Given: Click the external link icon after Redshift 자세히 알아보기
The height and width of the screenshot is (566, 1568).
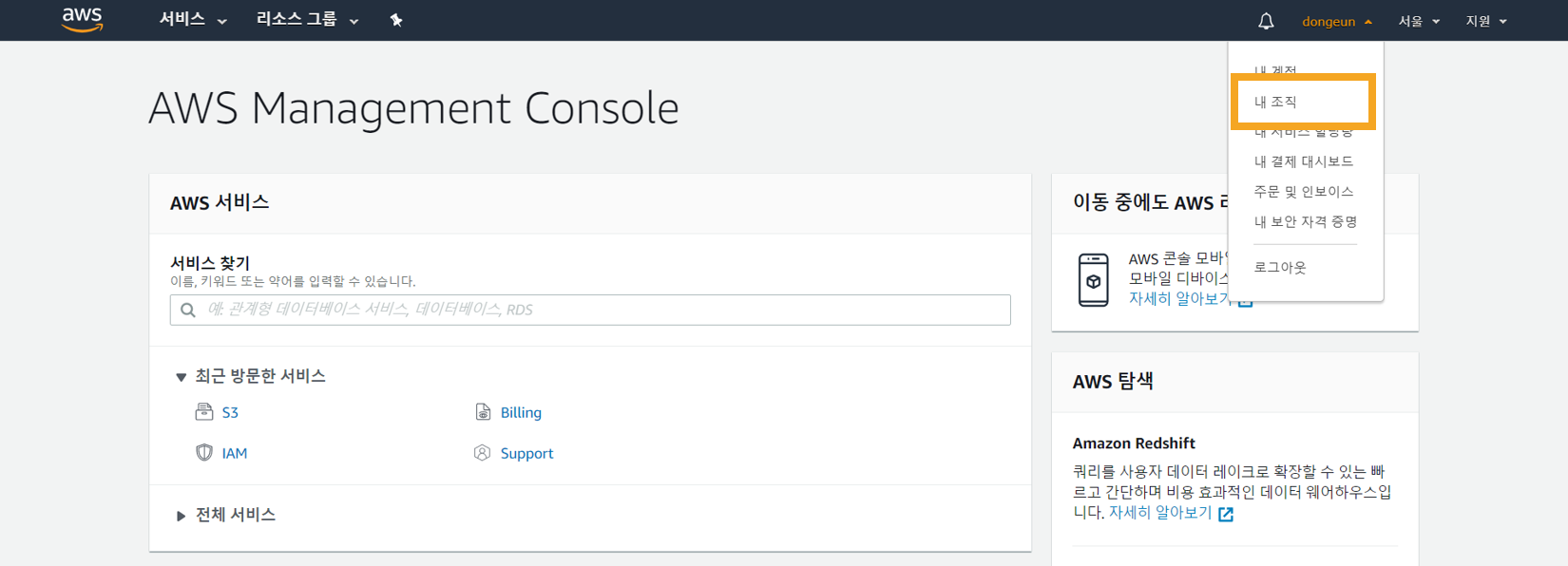Looking at the screenshot, I should (1226, 514).
